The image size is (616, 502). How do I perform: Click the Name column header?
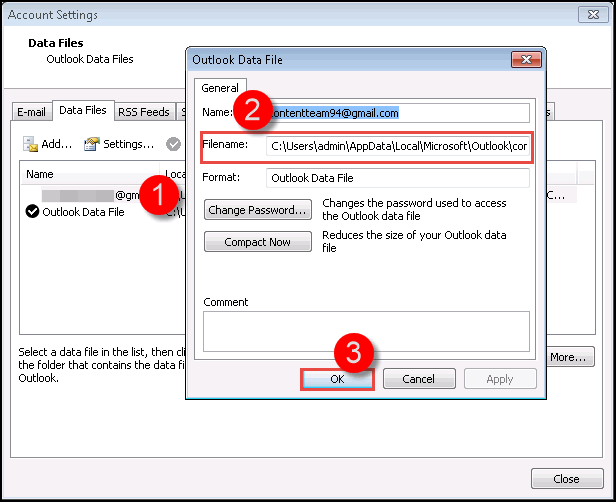pyautogui.click(x=90, y=174)
